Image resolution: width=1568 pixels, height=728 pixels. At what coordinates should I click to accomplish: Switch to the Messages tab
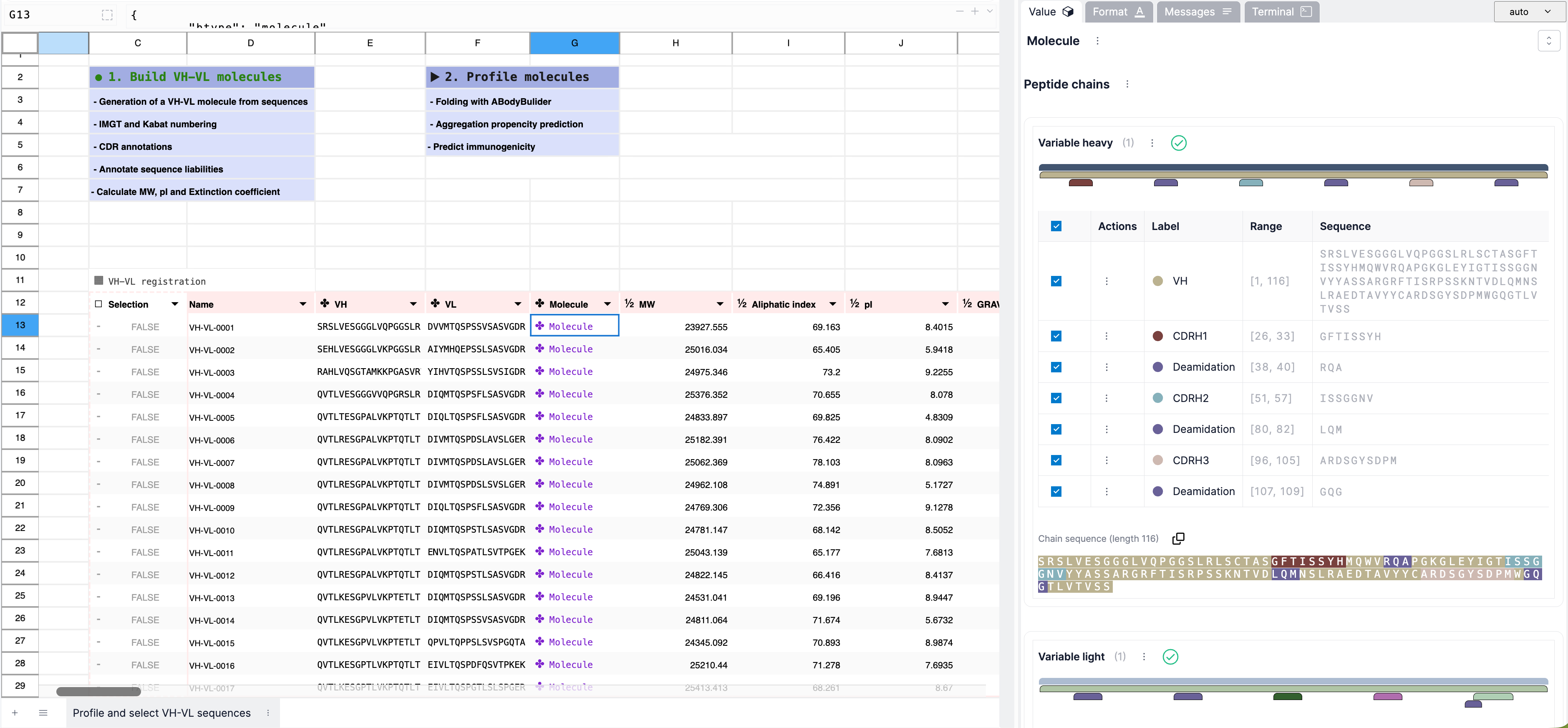click(x=1198, y=12)
